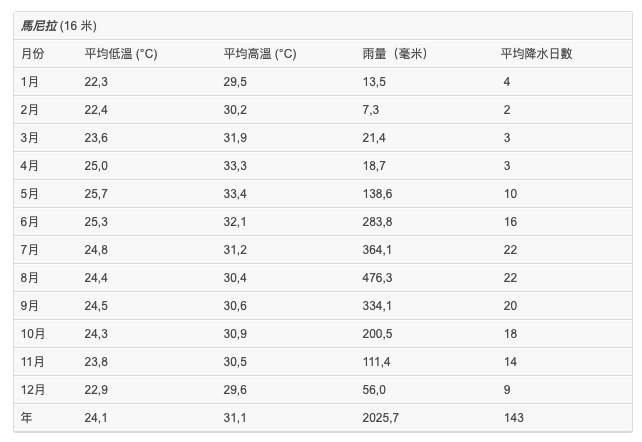Click the 馬尼拉 table title
This screenshot has height=442, width=642.
[x=40, y=25]
